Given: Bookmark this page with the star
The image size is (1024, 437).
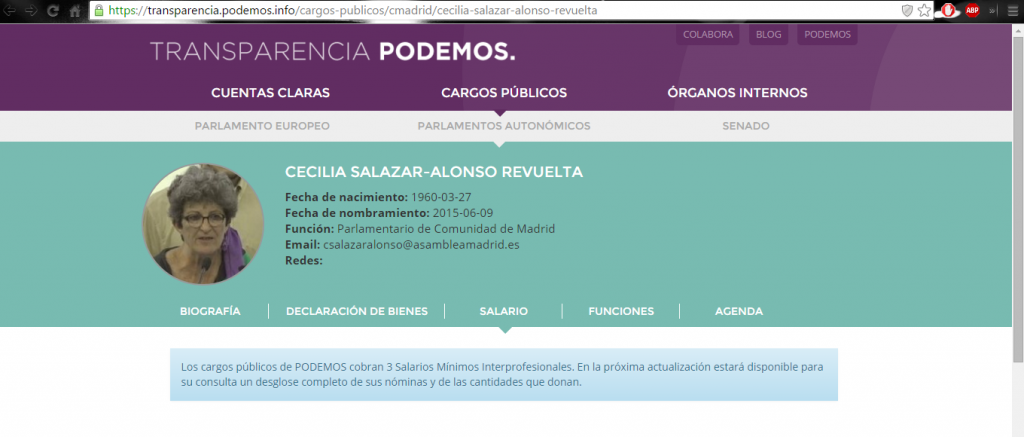Looking at the screenshot, I should 925,10.
